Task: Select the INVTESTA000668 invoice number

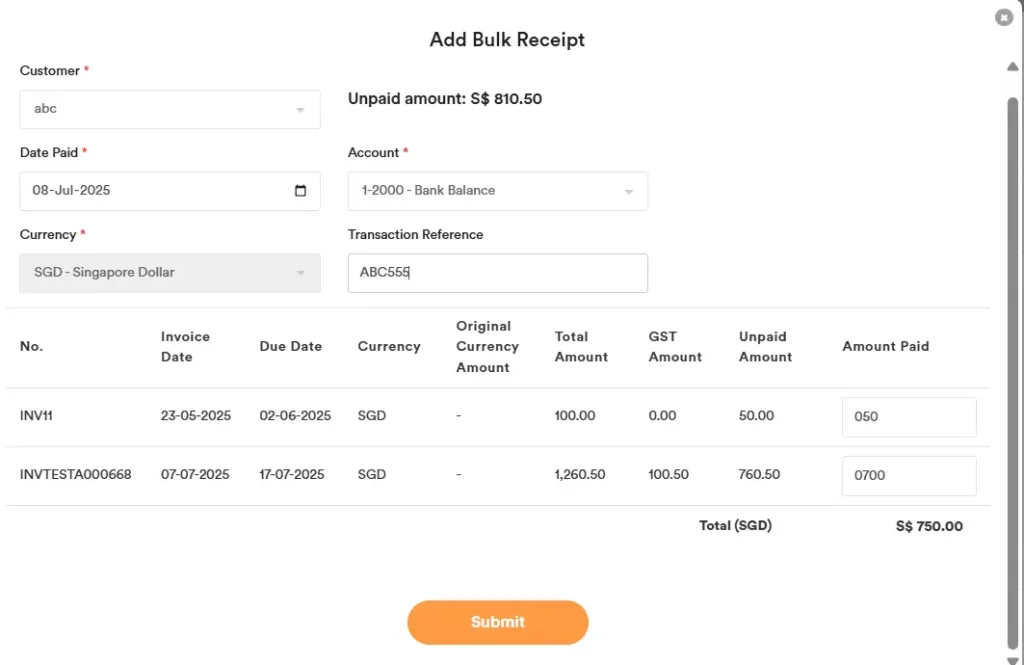Action: point(75,475)
